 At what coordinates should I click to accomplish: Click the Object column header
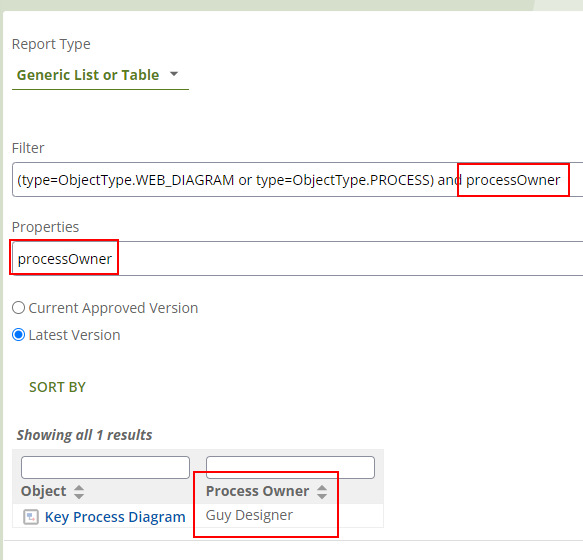(x=44, y=491)
